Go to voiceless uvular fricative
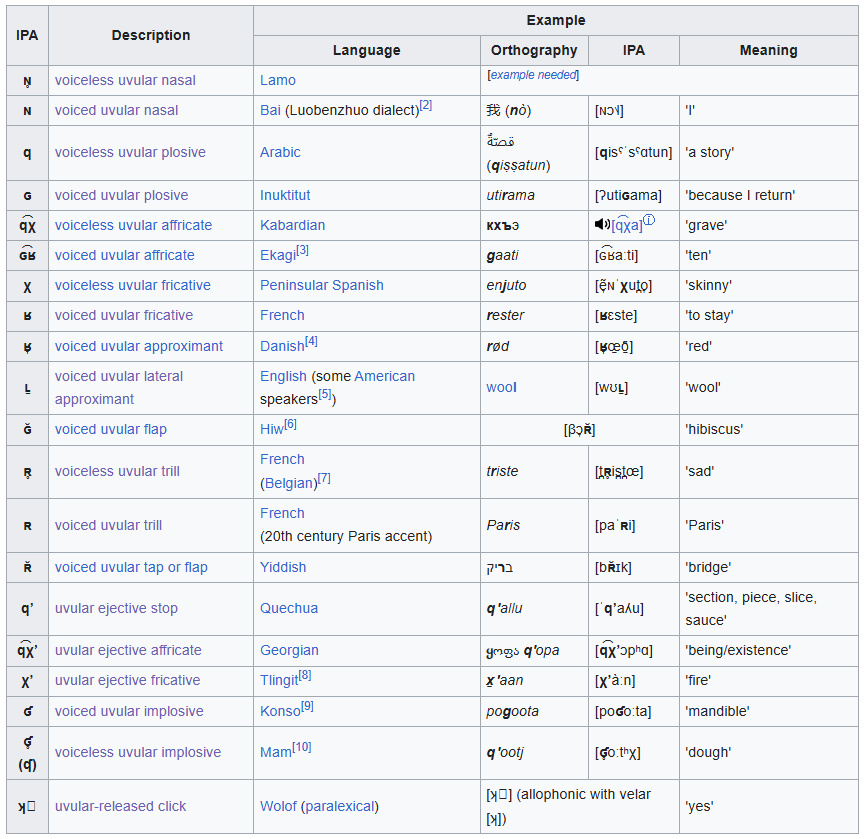This screenshot has height=839, width=865. pyautogui.click(x=133, y=285)
